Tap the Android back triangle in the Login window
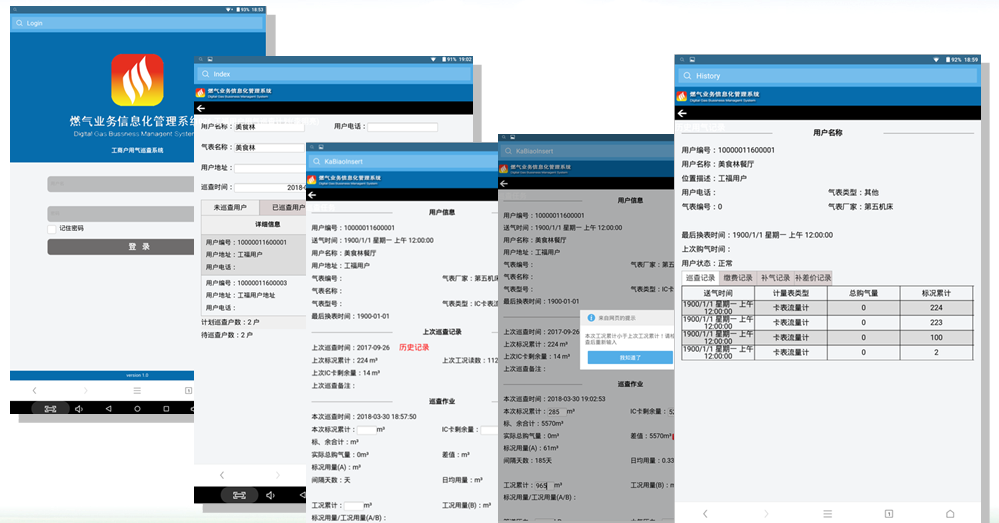Screen dimensions: 999x523 click(108, 409)
